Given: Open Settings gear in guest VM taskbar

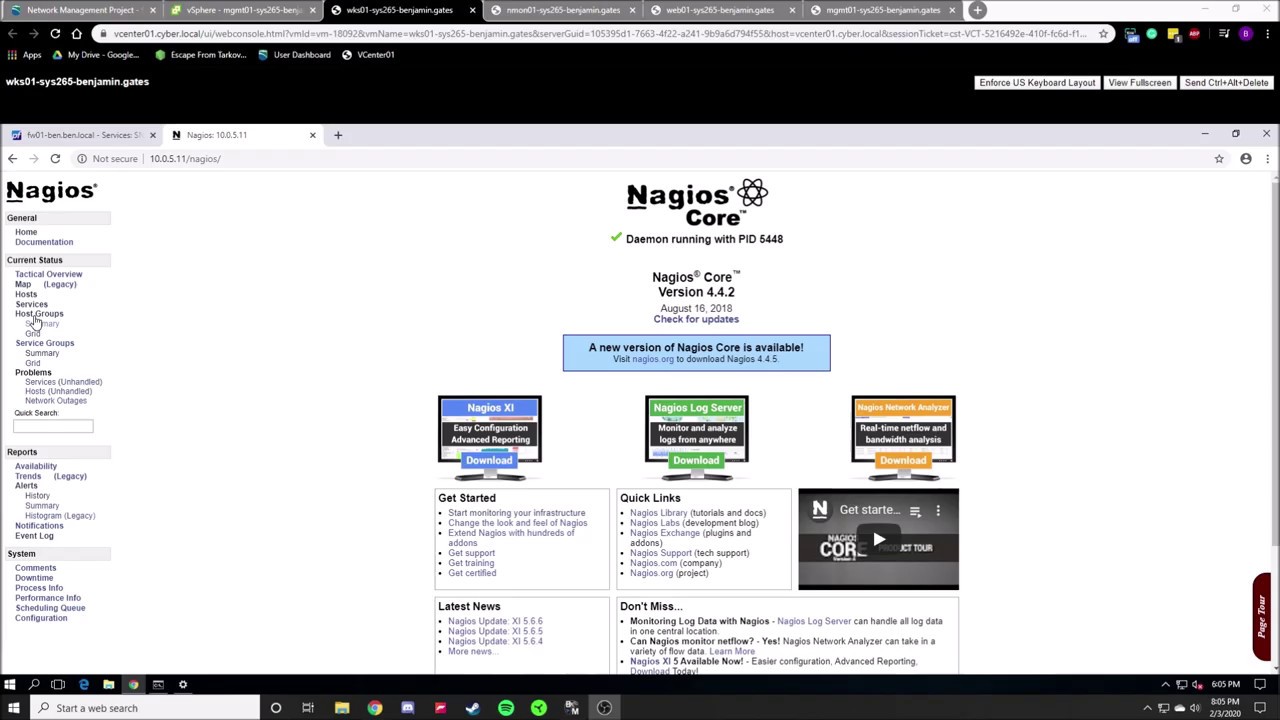Looking at the screenshot, I should pyautogui.click(x=183, y=684).
